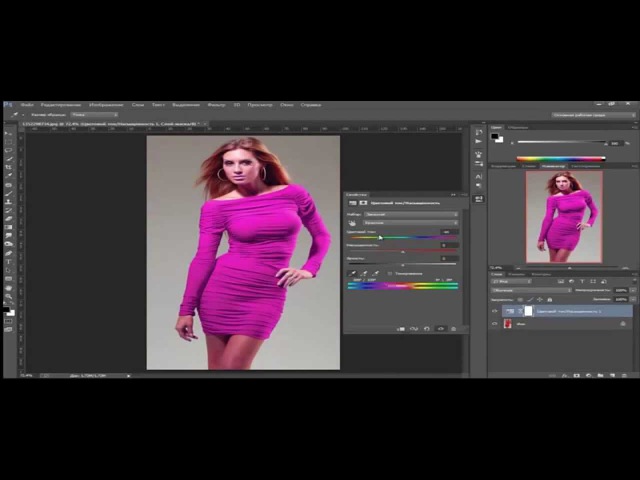
Task: Enable the Colorize checkbox
Action: coord(389,273)
